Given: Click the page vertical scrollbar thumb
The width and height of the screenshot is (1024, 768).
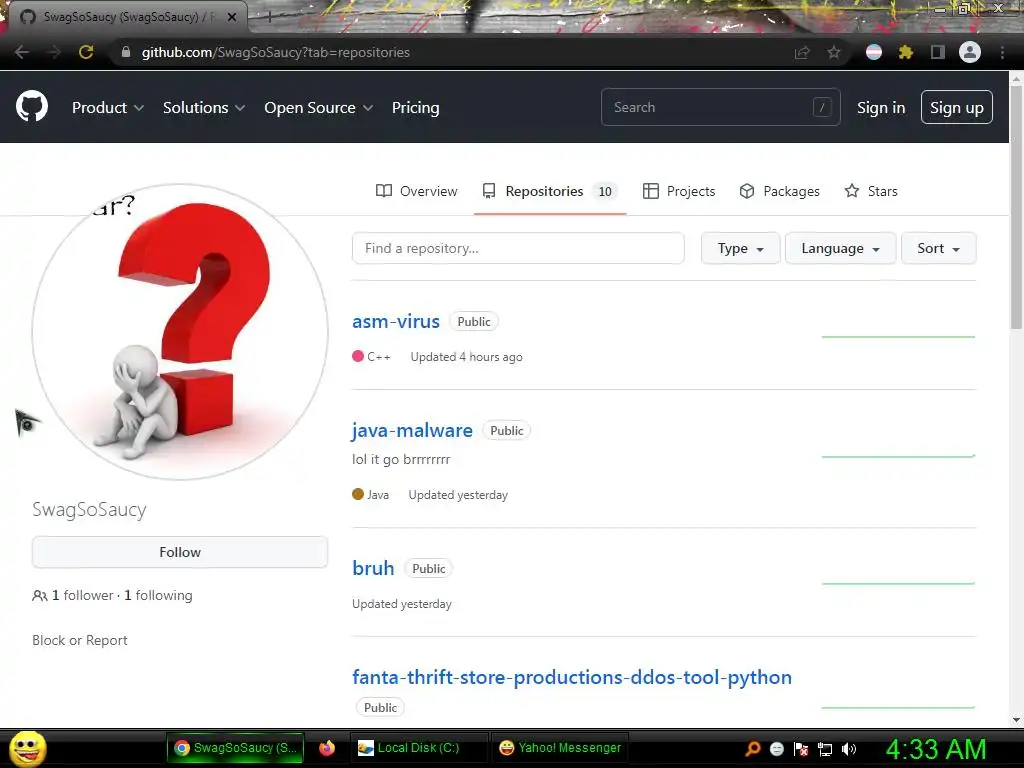Looking at the screenshot, I should tap(1016, 209).
